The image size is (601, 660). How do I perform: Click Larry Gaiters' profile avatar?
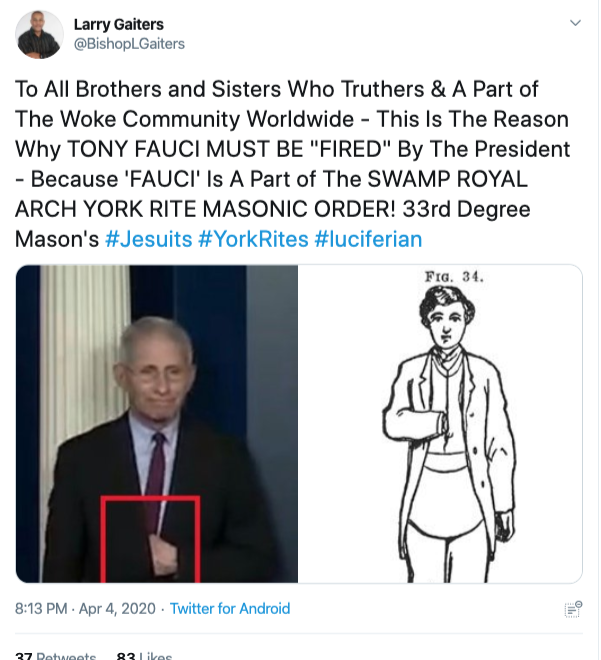(x=40, y=35)
